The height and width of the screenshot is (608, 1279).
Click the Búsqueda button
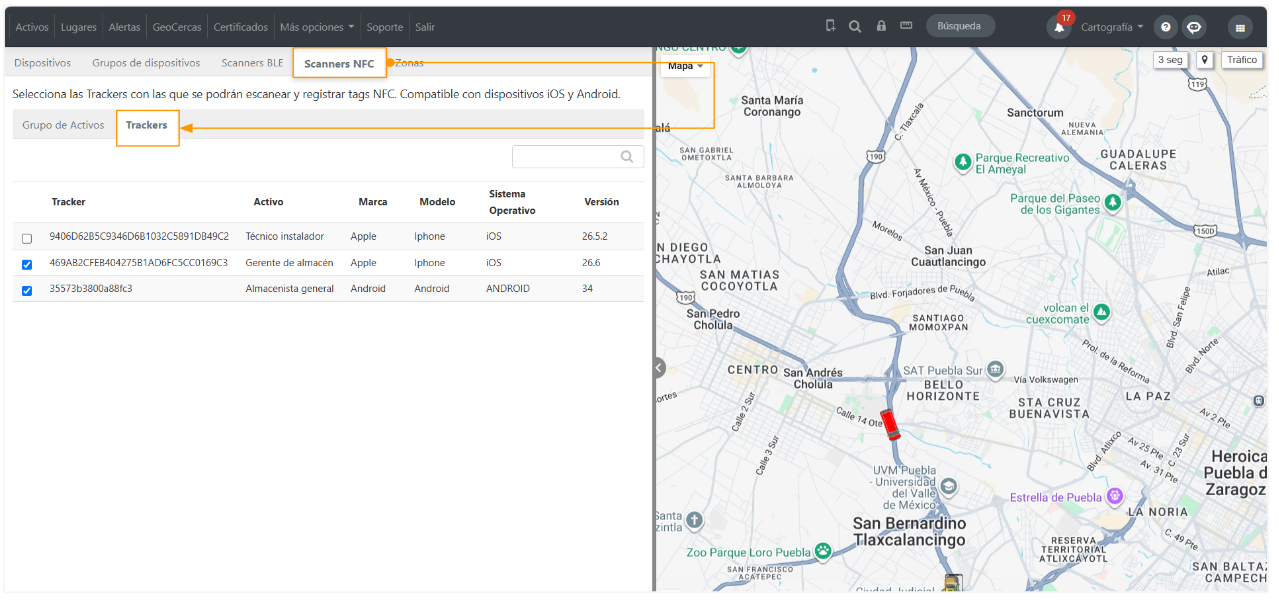click(x=960, y=26)
